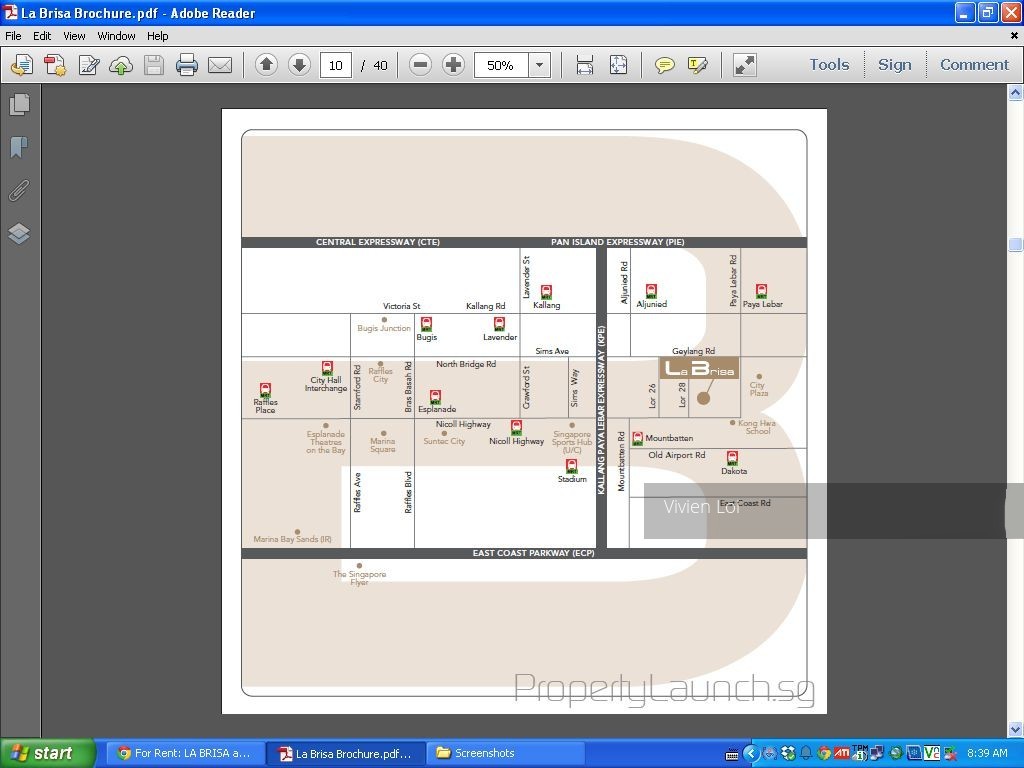The width and height of the screenshot is (1024, 768).
Task: Click the Save floppy disk icon
Action: 154,65
